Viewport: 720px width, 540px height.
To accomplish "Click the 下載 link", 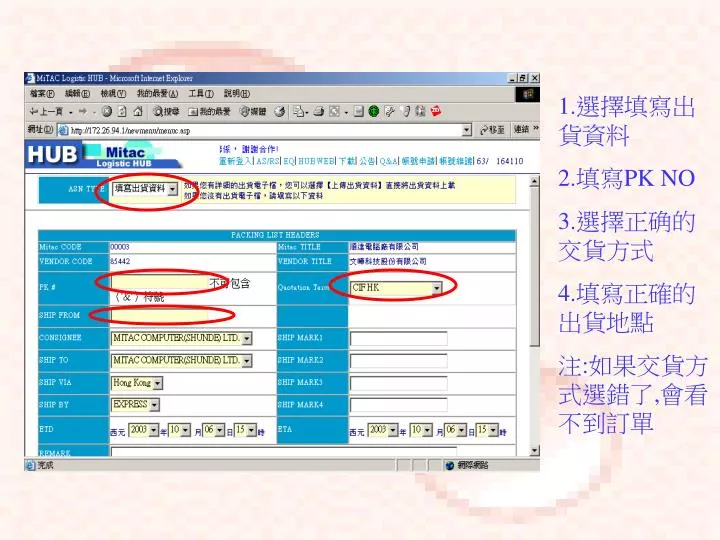I will click(347, 161).
